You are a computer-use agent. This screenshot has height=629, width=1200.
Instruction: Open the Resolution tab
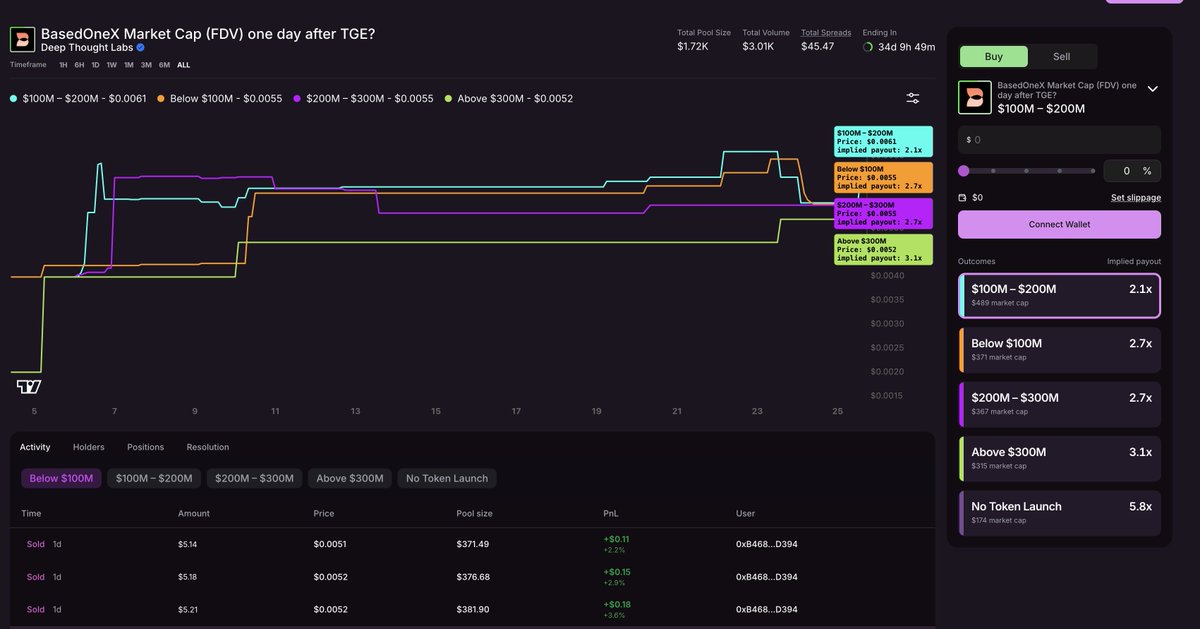[208, 447]
